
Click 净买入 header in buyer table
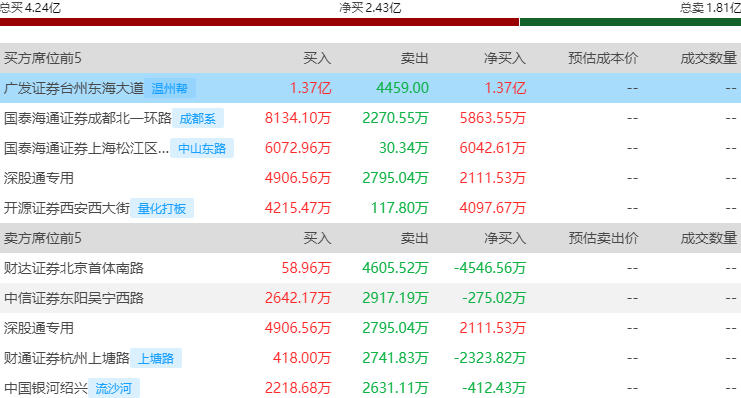coord(505,58)
